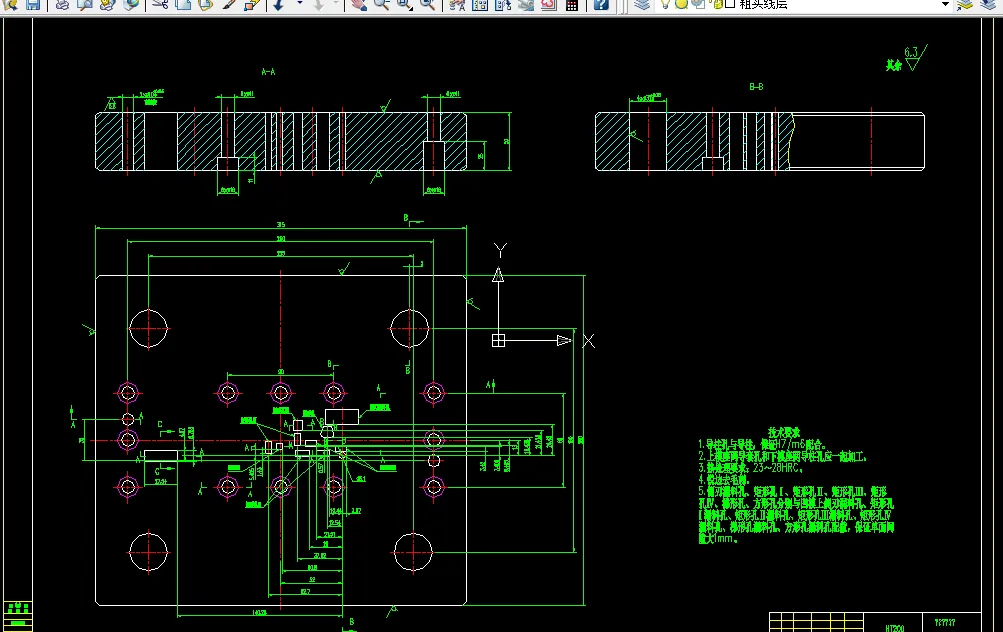Copy selection to clipboard icon
The height and width of the screenshot is (632, 1003).
coord(183,5)
